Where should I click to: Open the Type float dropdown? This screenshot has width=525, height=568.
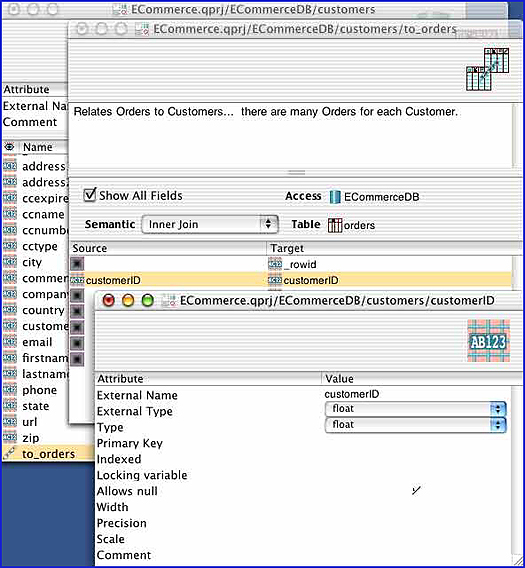tap(416, 425)
